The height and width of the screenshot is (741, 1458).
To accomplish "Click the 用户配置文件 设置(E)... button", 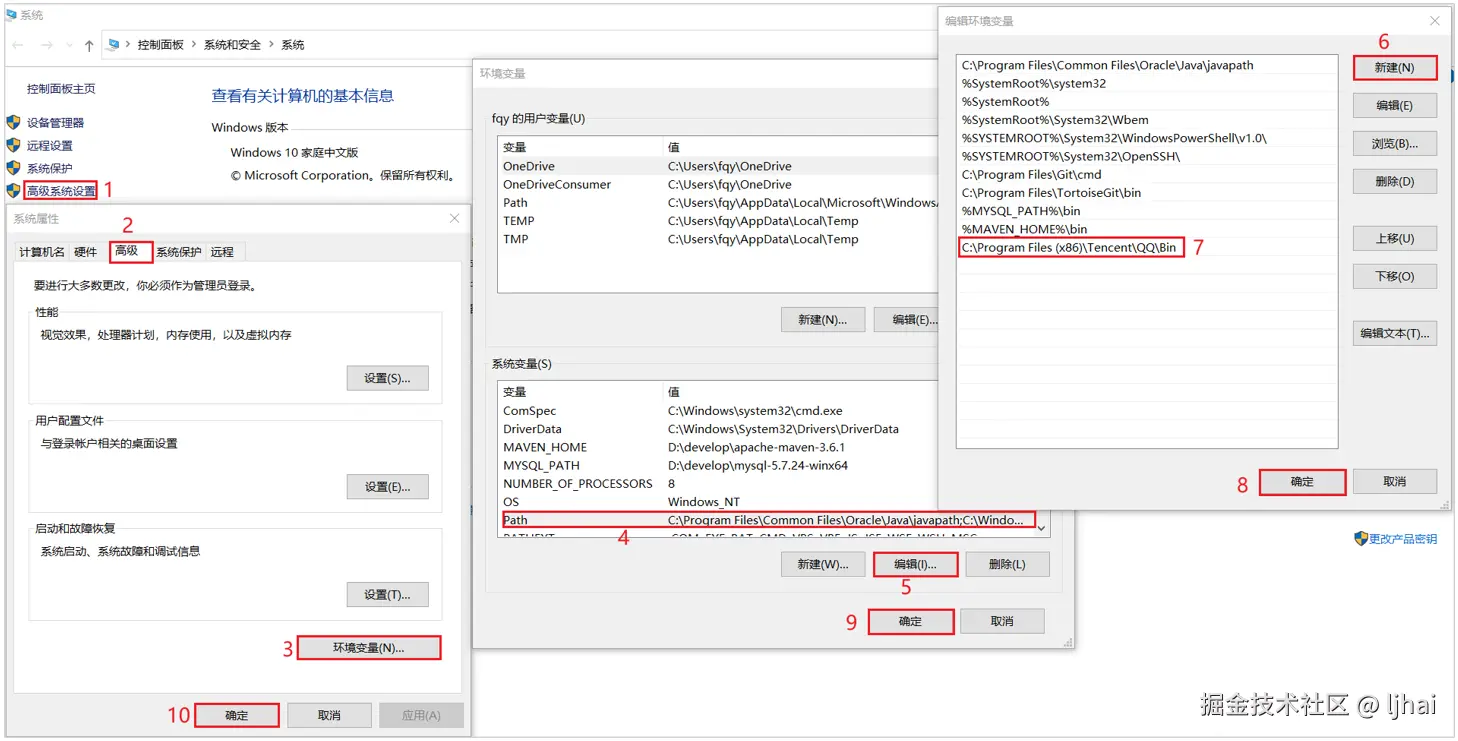I will [387, 487].
